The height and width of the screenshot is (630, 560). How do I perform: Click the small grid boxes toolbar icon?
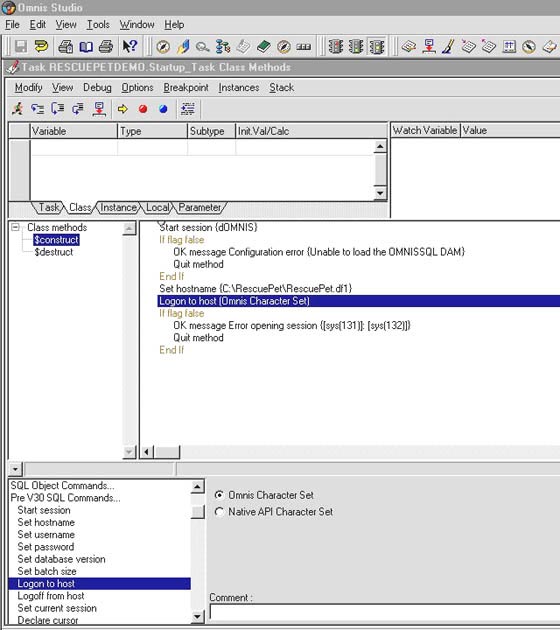coord(304,47)
